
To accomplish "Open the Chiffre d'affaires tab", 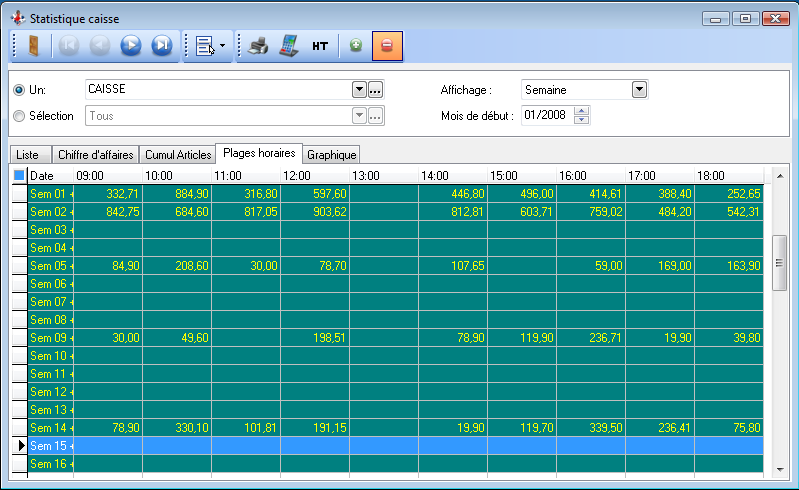I will point(92,155).
